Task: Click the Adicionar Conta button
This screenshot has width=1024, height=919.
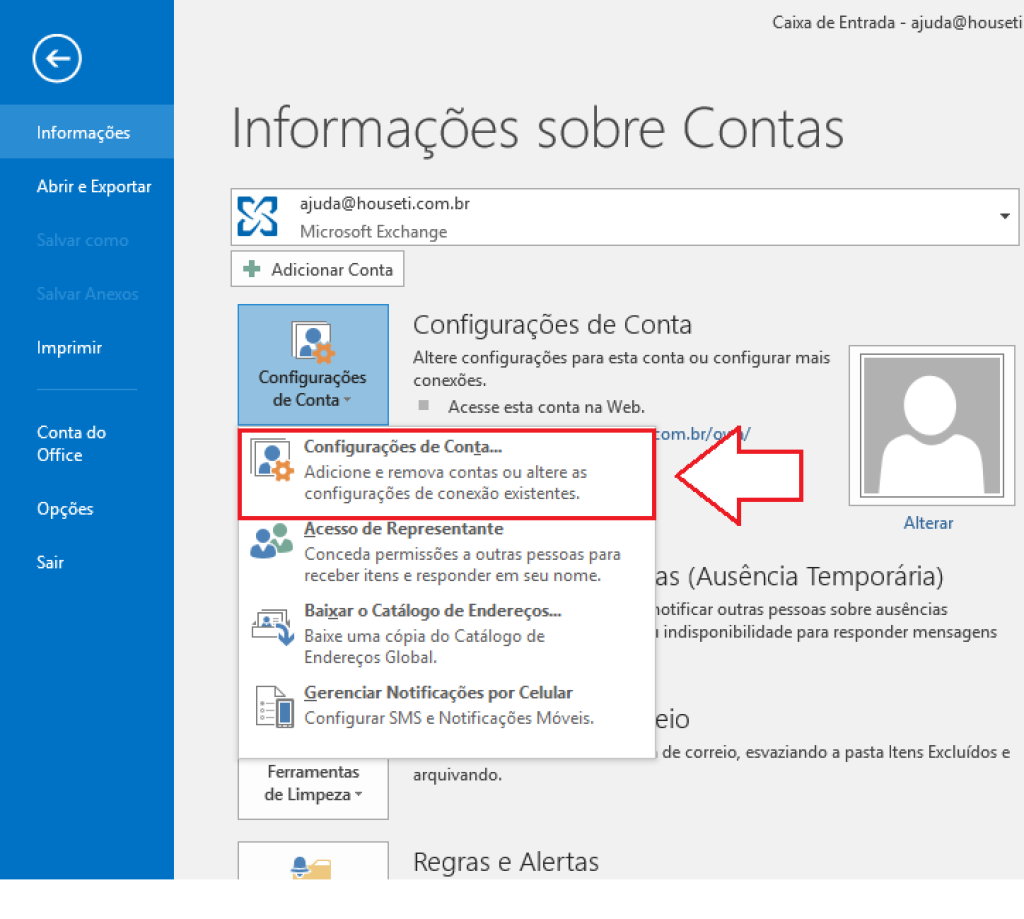Action: tap(317, 269)
